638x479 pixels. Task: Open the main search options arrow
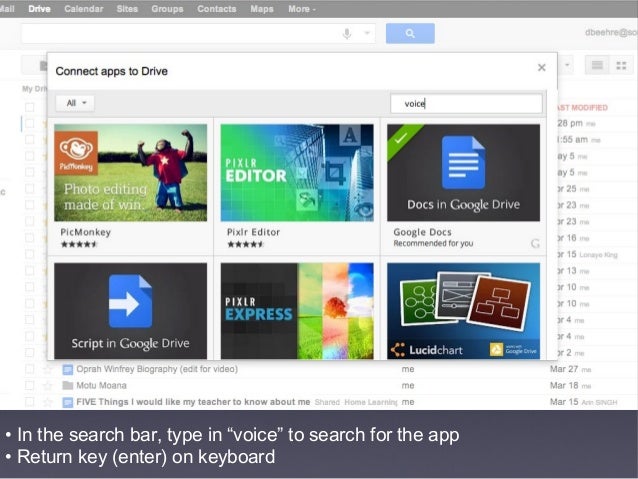click(x=367, y=33)
